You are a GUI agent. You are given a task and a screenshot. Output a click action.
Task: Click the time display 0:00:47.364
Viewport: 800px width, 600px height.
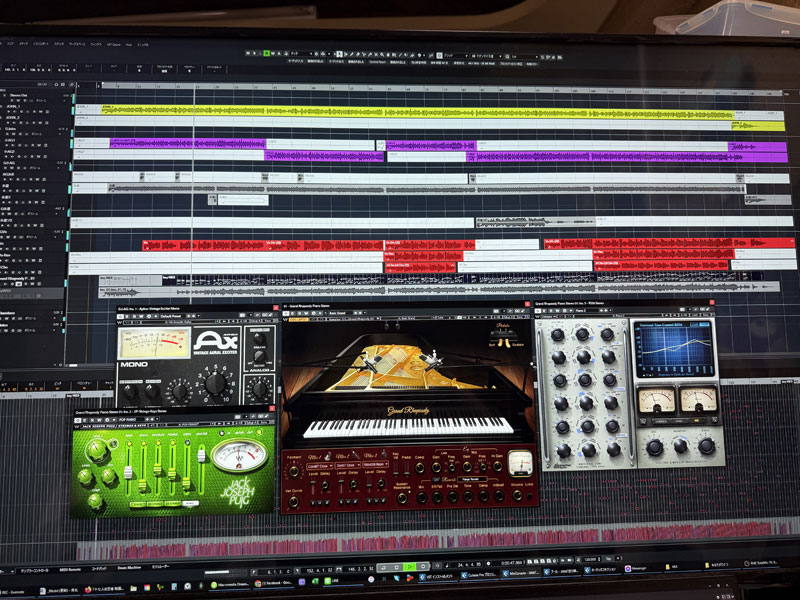click(x=513, y=563)
